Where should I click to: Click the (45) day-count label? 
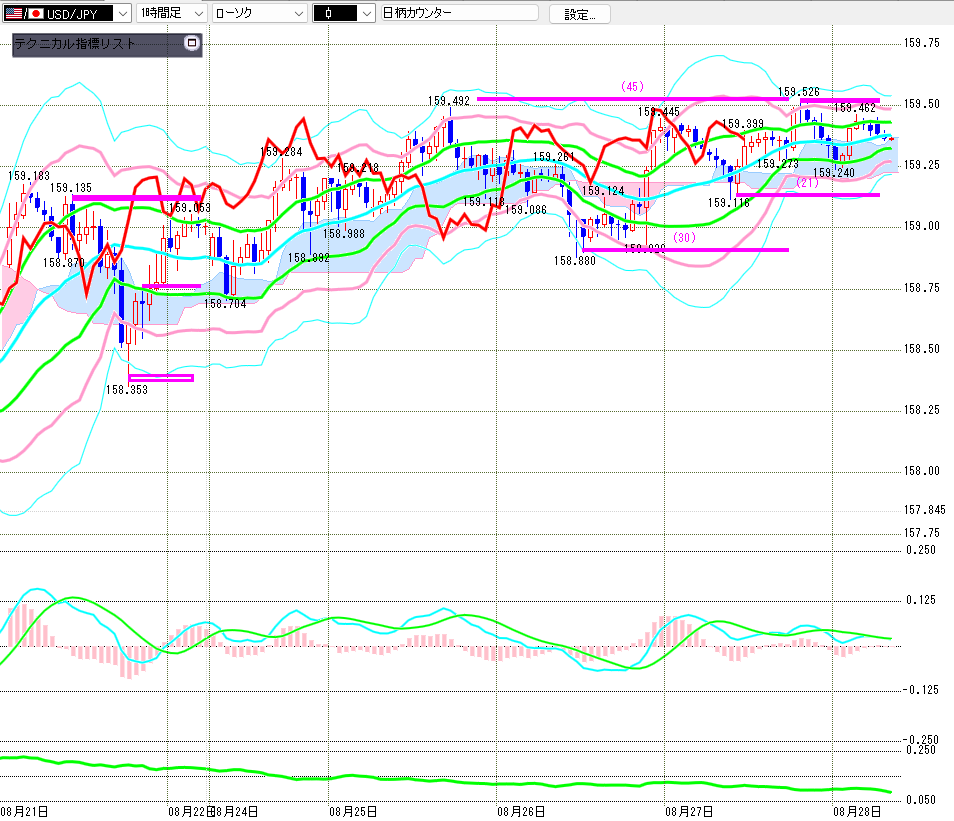632,86
